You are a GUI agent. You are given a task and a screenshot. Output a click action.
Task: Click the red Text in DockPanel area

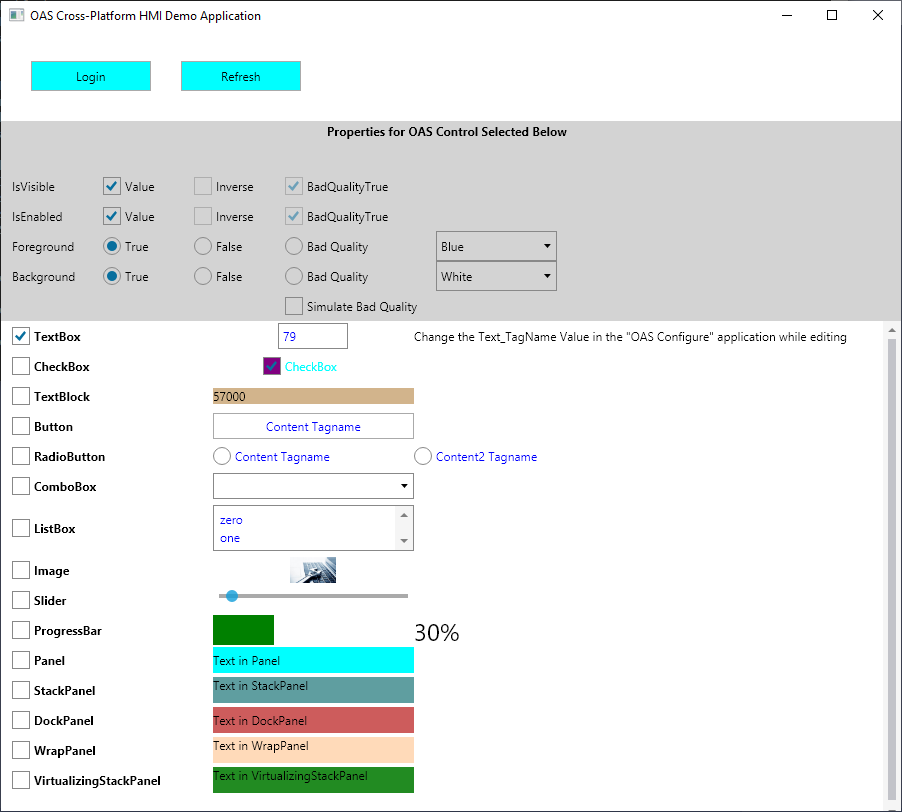coord(313,720)
